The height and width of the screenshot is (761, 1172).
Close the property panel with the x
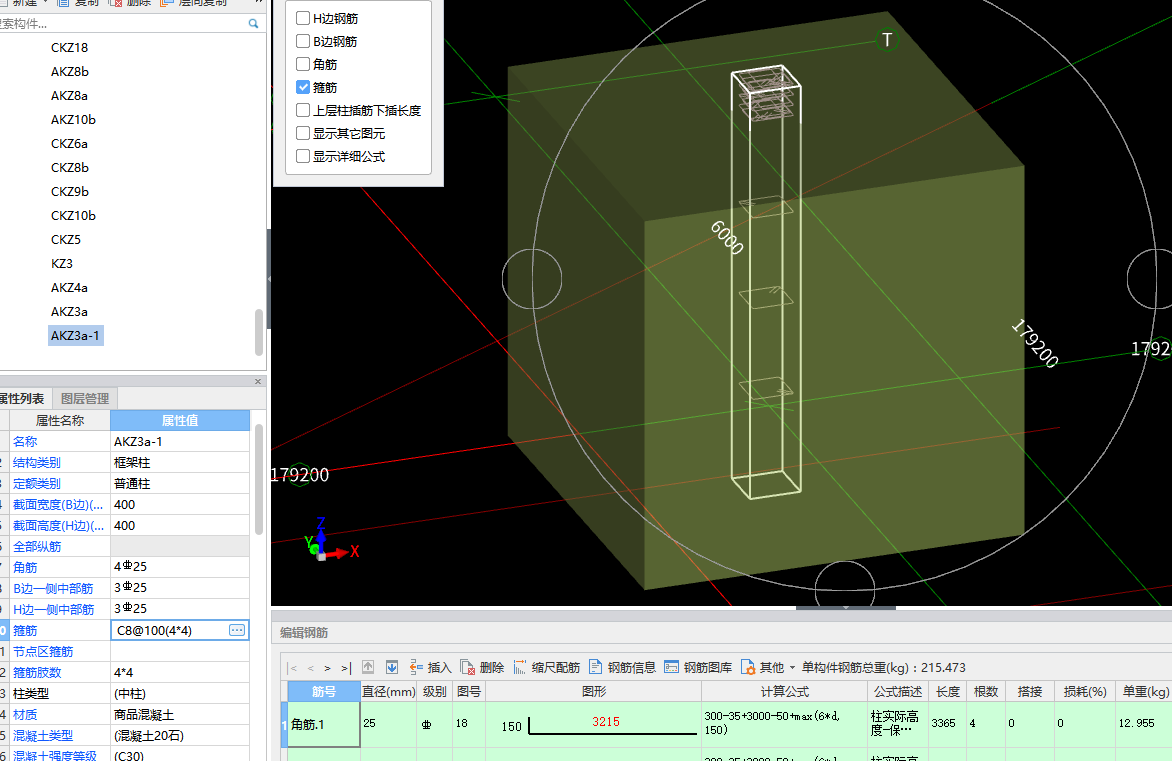pyautogui.click(x=258, y=381)
